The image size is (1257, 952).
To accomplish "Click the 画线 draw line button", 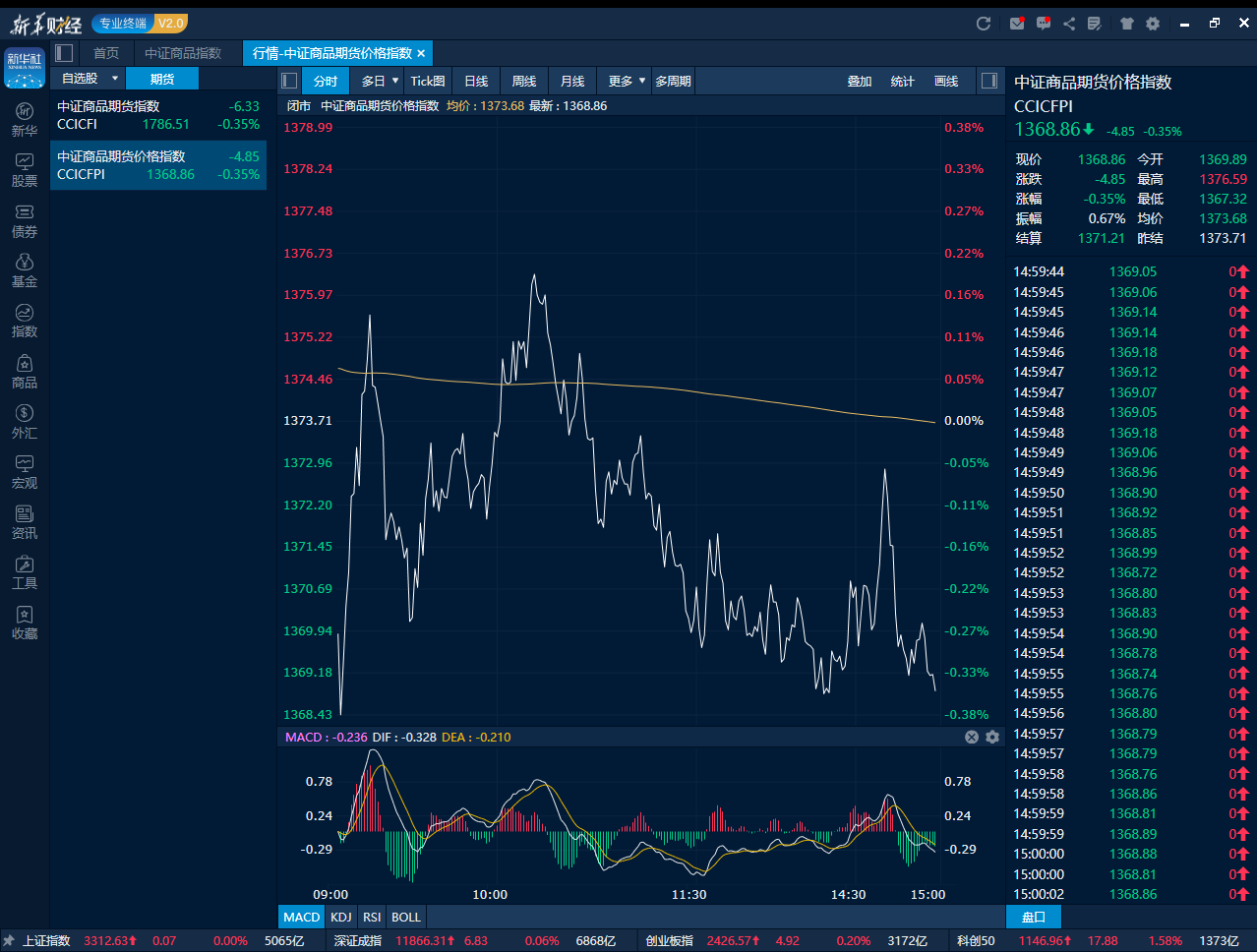I will [x=946, y=81].
